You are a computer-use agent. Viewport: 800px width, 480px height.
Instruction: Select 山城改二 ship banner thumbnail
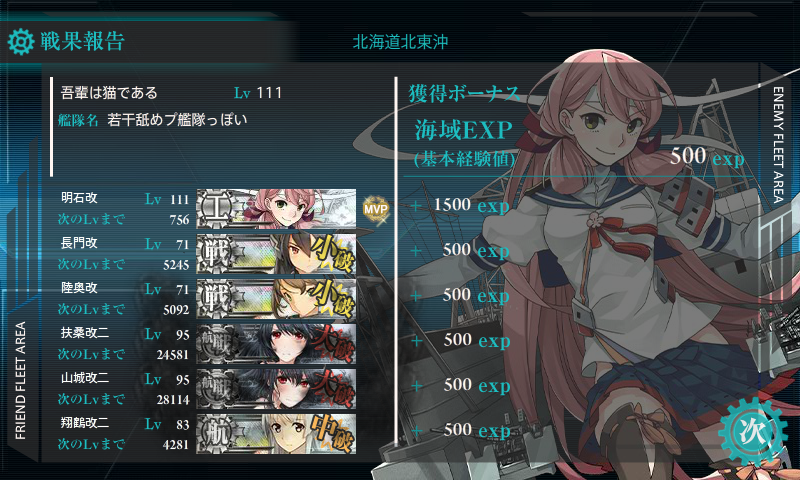[x=276, y=389]
